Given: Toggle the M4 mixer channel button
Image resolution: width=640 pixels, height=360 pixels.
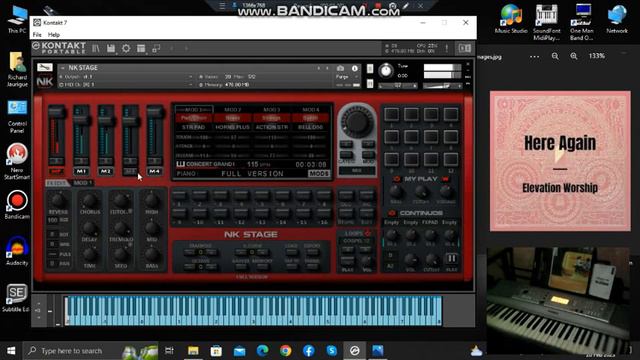Looking at the screenshot, I should coord(154,171).
